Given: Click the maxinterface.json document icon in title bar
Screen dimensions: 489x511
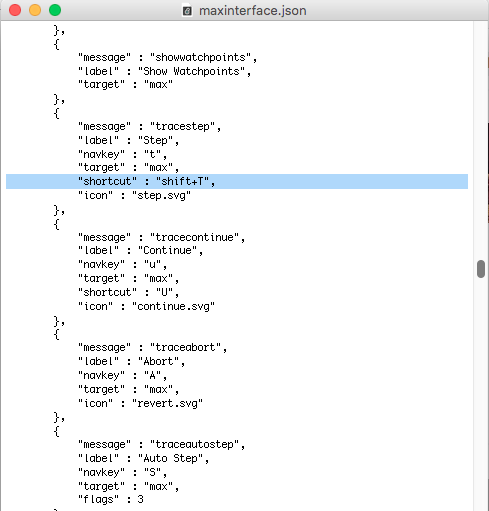Looking at the screenshot, I should pyautogui.click(x=187, y=11).
